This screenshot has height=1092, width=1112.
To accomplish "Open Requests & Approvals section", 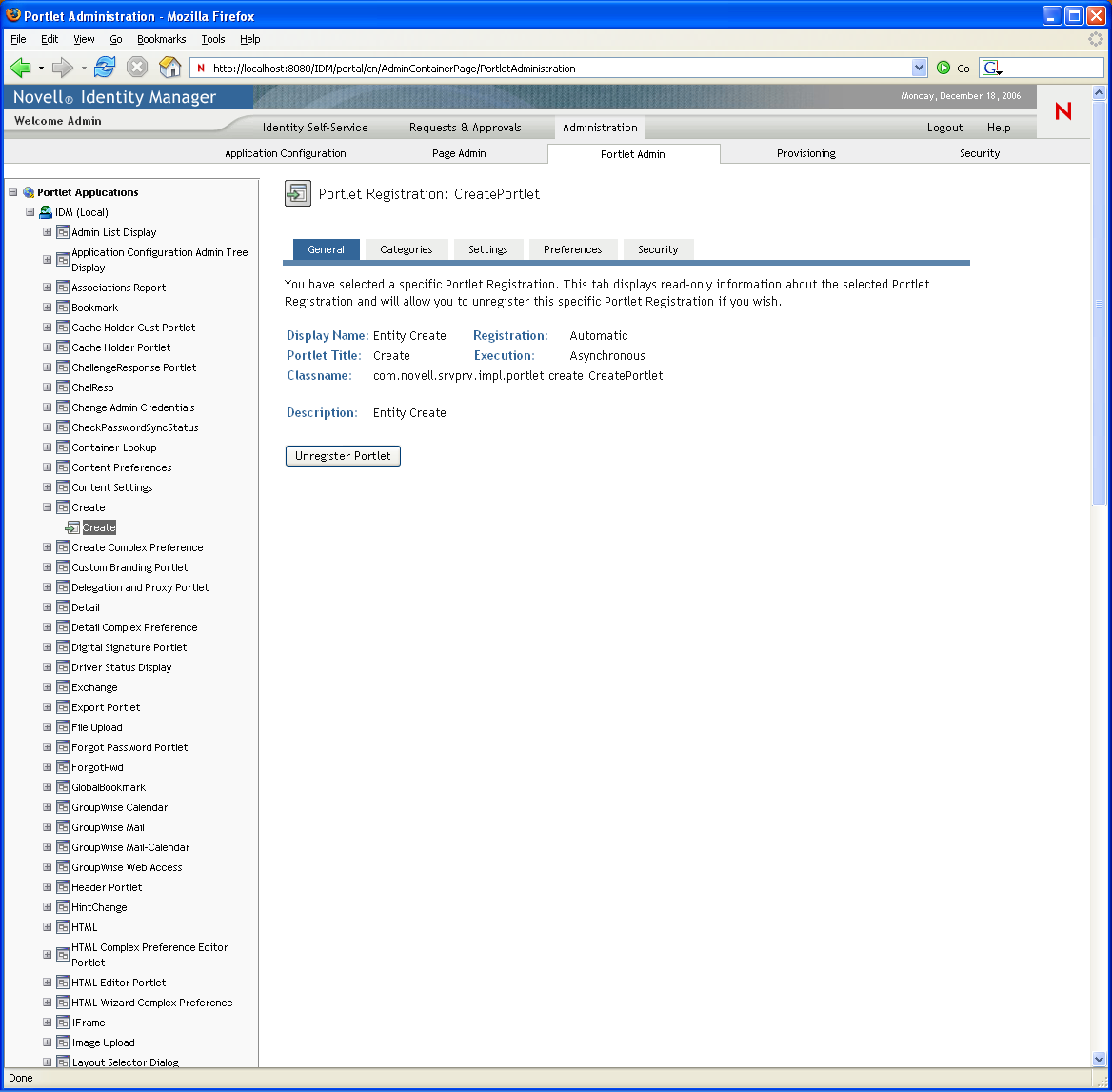I will click(466, 128).
